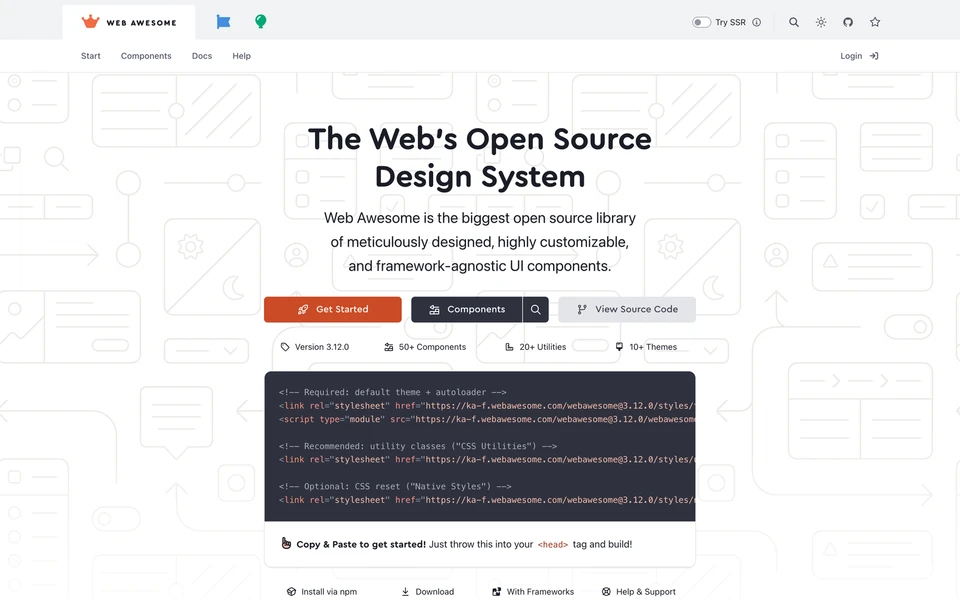This screenshot has height=600, width=960.
Task: Open the green balloon icon tab
Action: (260, 22)
